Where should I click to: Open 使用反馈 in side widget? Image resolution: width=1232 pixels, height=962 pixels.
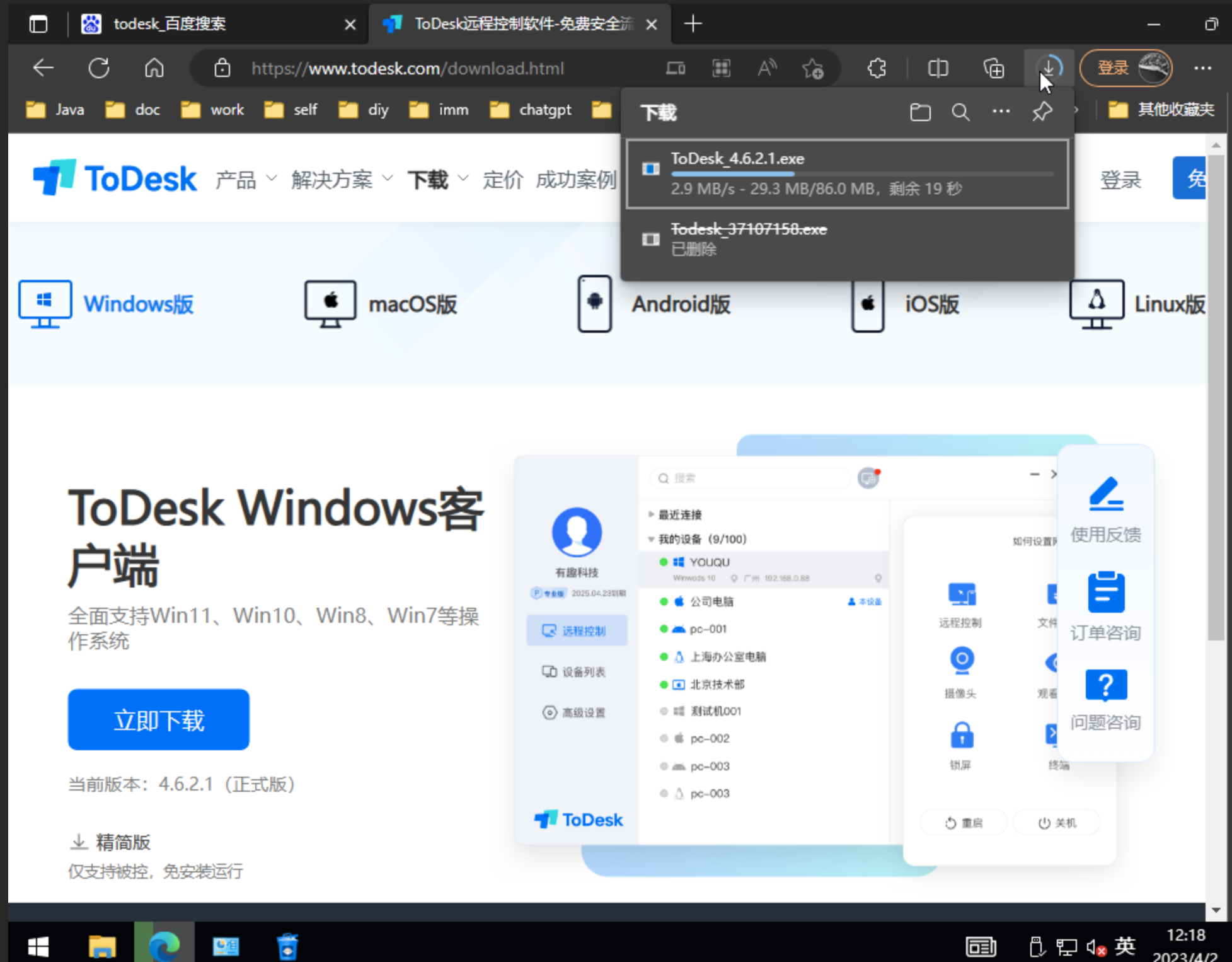tap(1105, 511)
